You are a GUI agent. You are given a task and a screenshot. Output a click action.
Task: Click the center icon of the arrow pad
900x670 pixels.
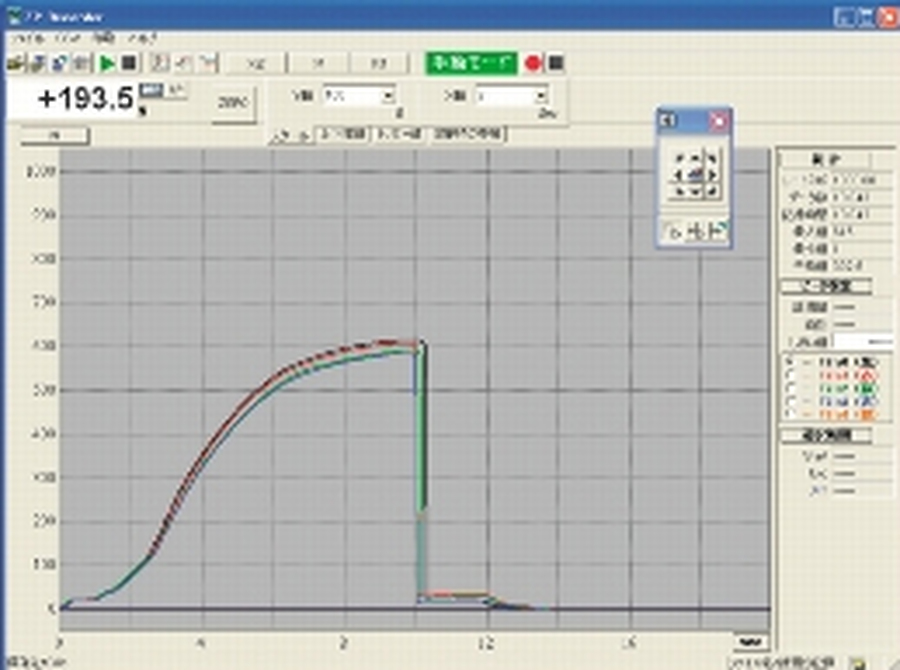(695, 175)
